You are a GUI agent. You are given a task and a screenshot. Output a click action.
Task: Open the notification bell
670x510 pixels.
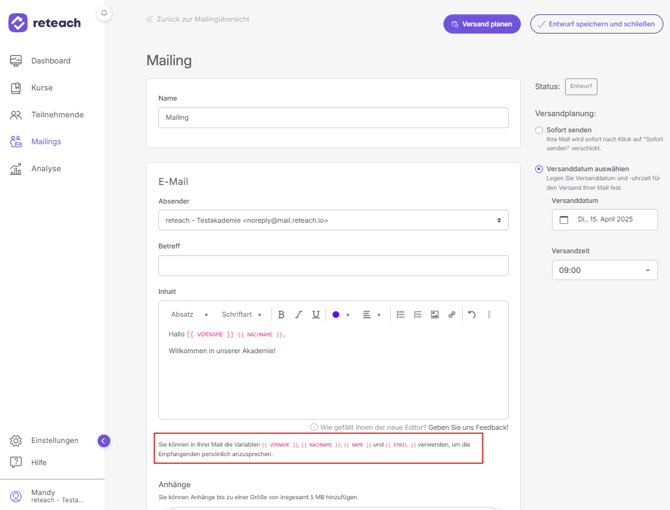tap(104, 13)
